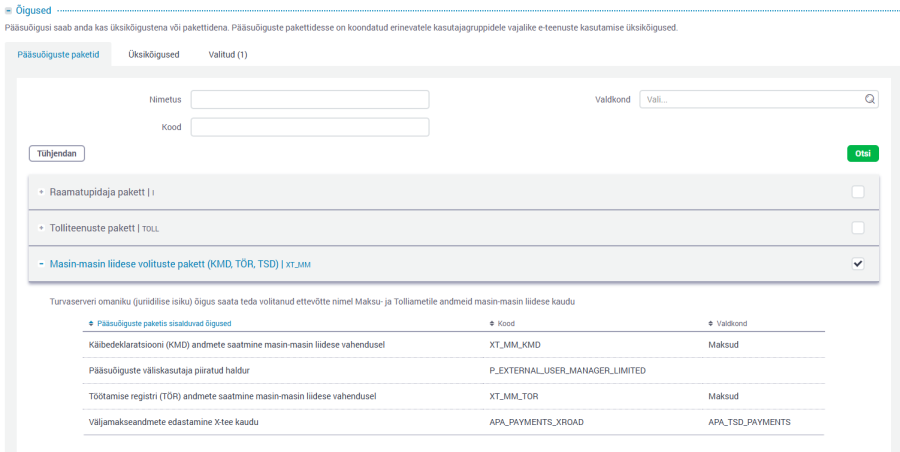Click the XT_MM_TOR code cell
The width and height of the screenshot is (900, 452).
coord(514,396)
